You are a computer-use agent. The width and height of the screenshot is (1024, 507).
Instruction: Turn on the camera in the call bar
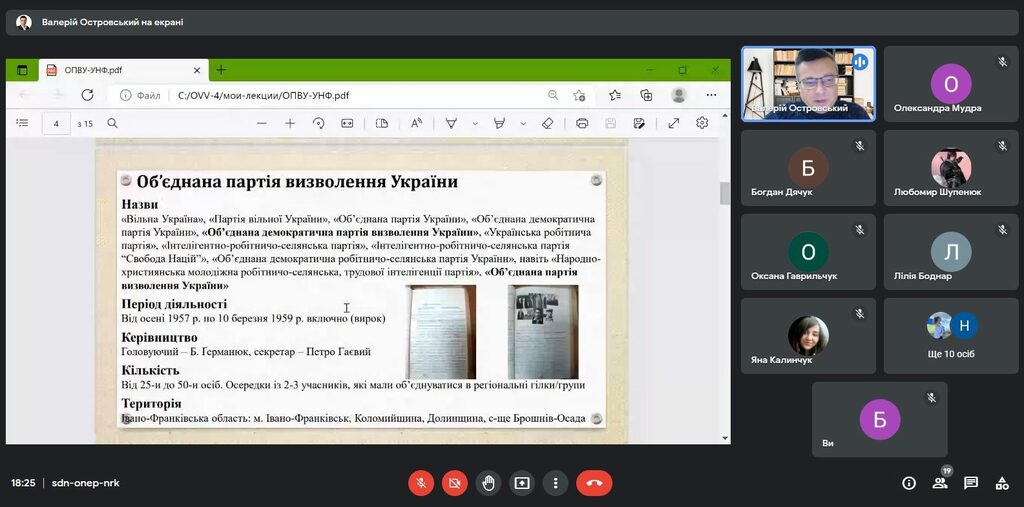[454, 483]
